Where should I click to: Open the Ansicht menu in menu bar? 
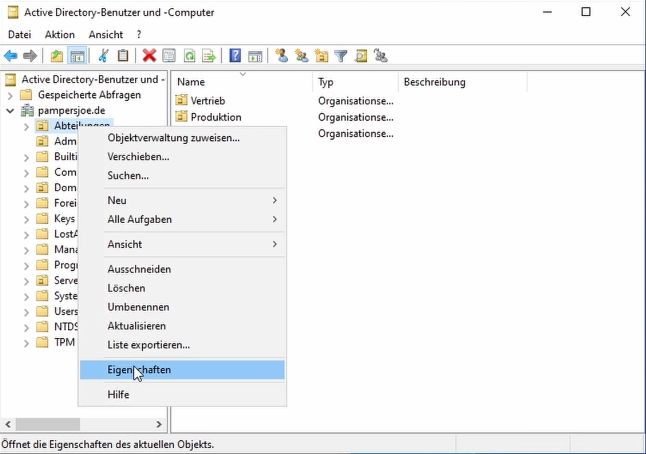point(106,35)
